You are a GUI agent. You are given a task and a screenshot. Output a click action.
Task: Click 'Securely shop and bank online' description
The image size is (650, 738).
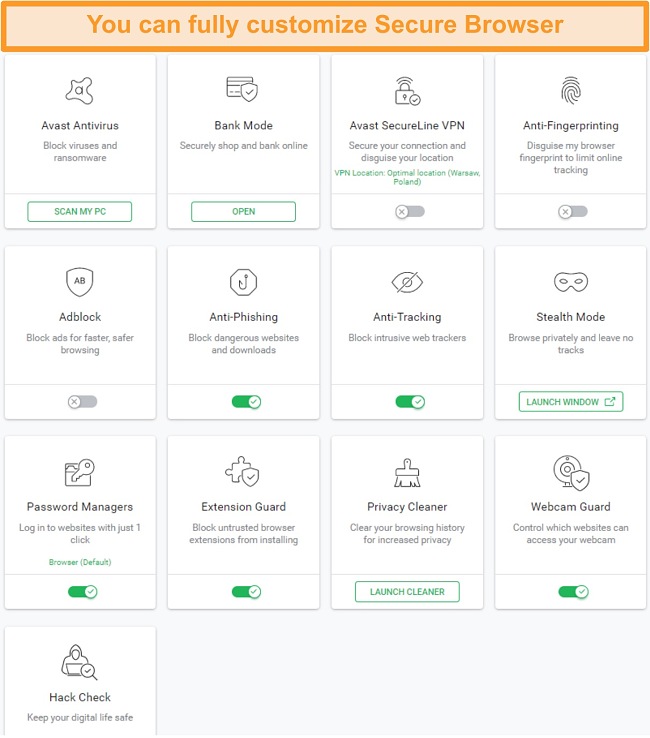click(x=243, y=146)
